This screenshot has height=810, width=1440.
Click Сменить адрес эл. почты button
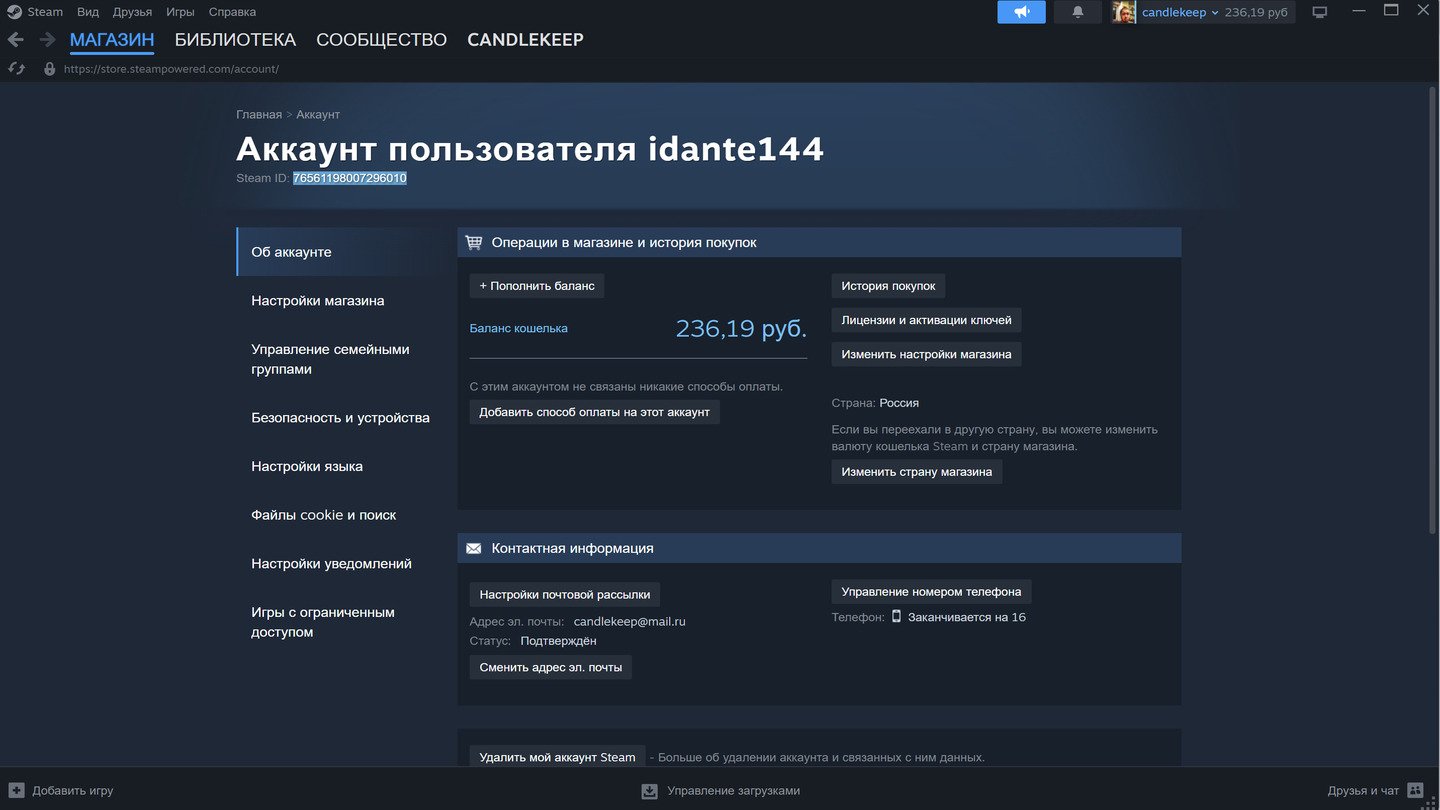pos(551,667)
